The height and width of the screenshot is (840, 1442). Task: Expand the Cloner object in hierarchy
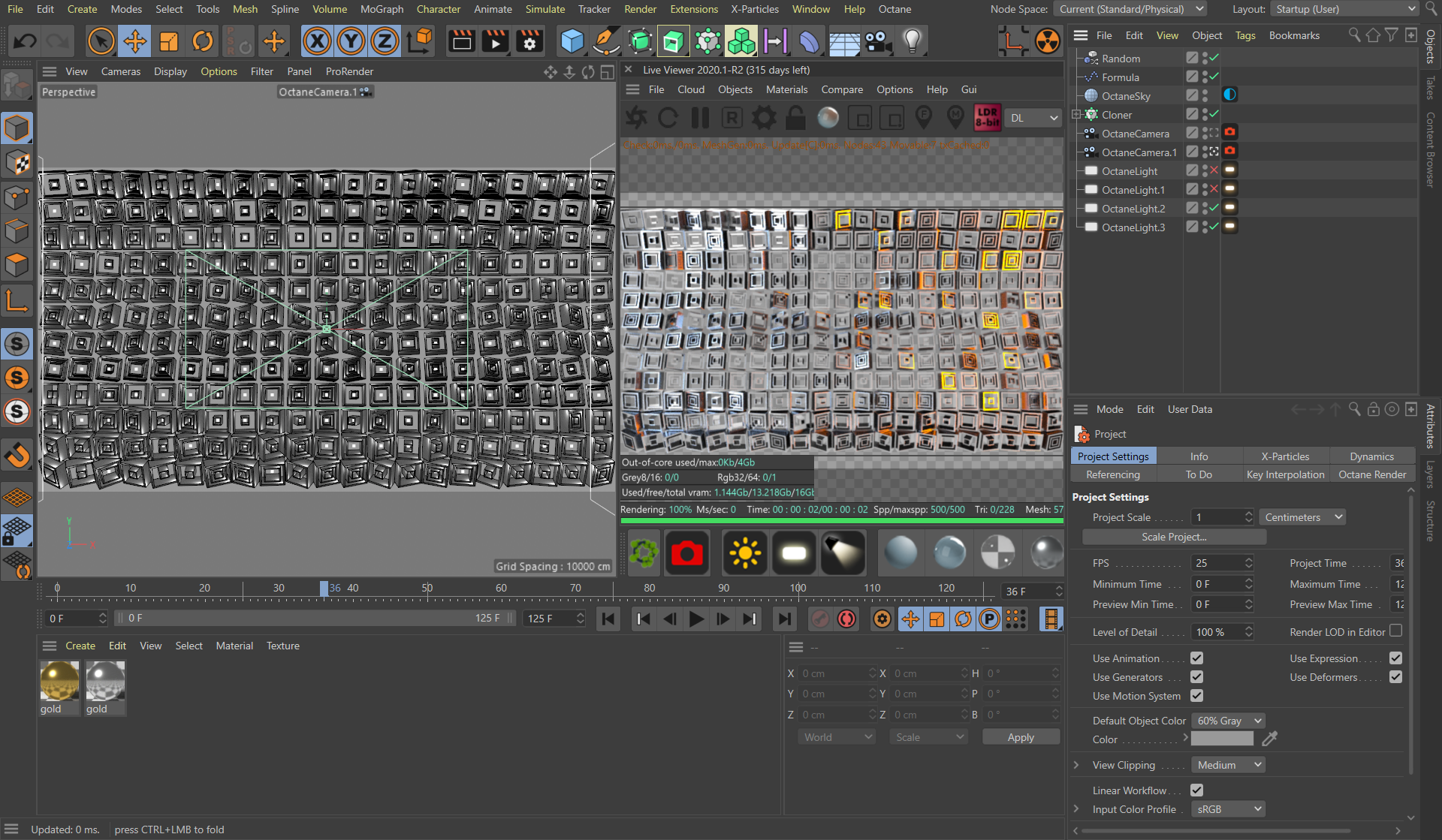click(x=1075, y=115)
